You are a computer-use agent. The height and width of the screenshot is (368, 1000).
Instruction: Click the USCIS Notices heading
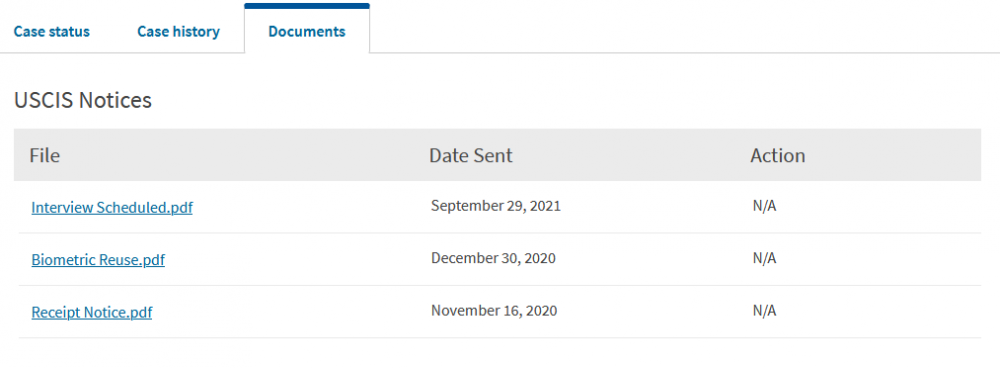[x=83, y=100]
